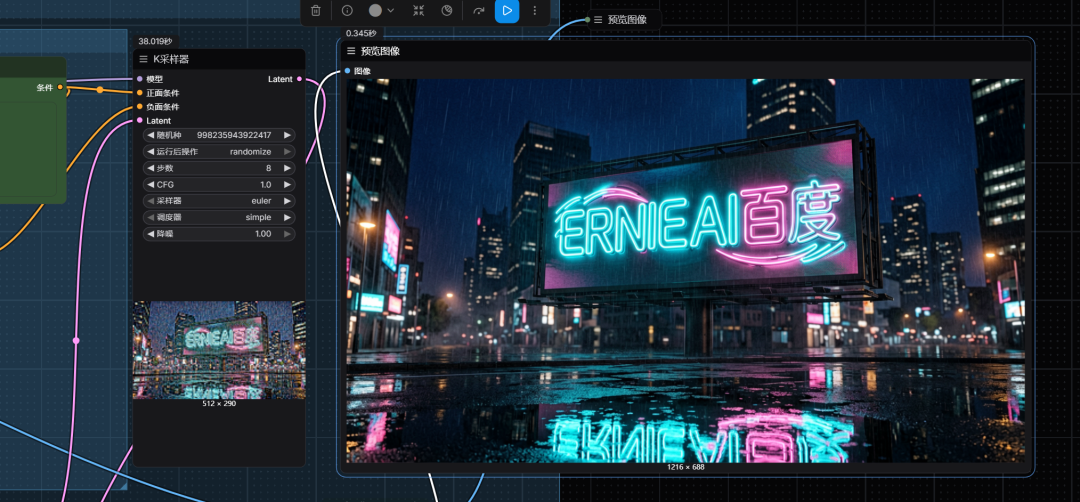Click the 条件 output socket on green node
The image size is (1080, 502).
pyautogui.click(x=60, y=87)
